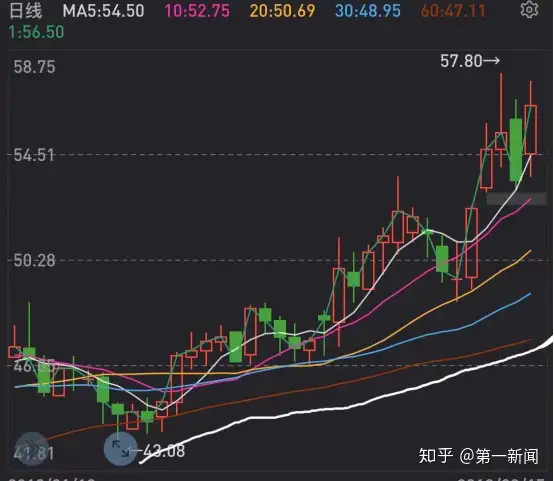Click the brown 60:47.11 moving average label
Image resolution: width=554 pixels, height=481 pixels.
pos(453,11)
